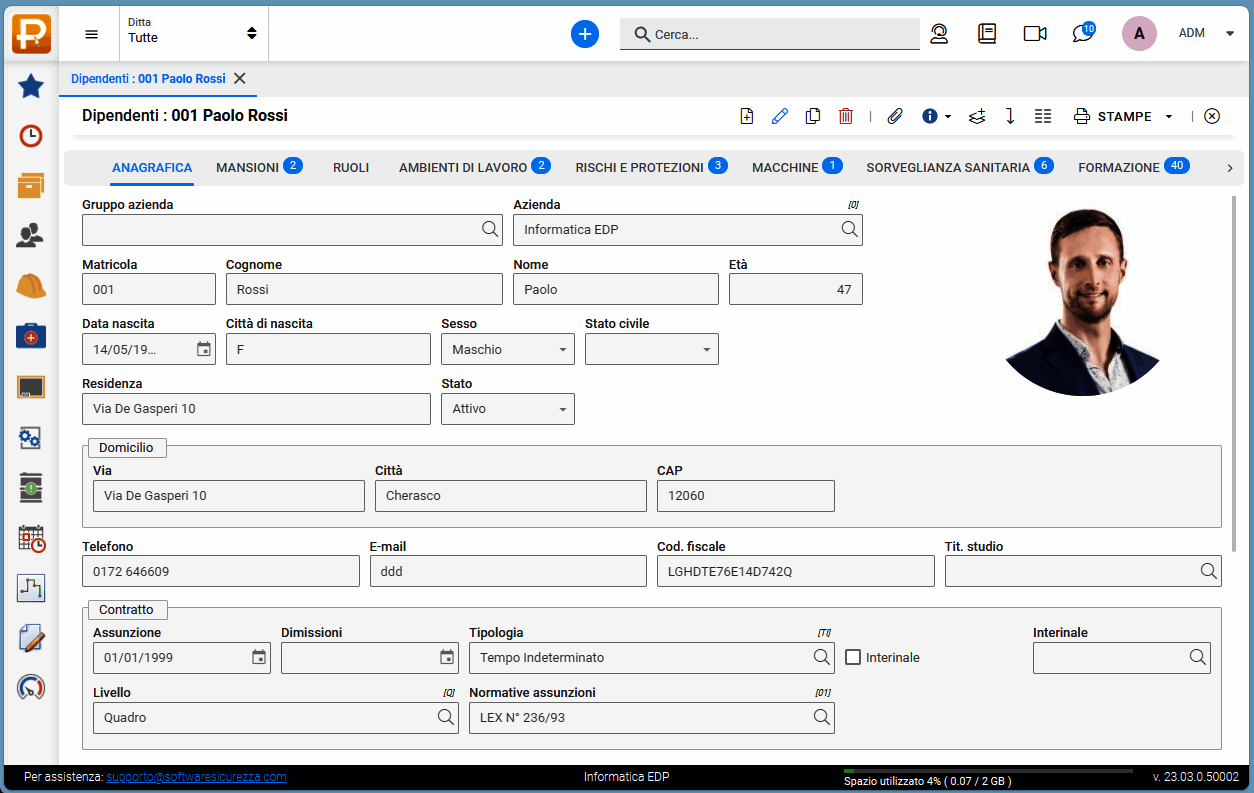This screenshot has width=1254, height=793.
Task: Open the Formazione tab
Action: tap(1118, 167)
